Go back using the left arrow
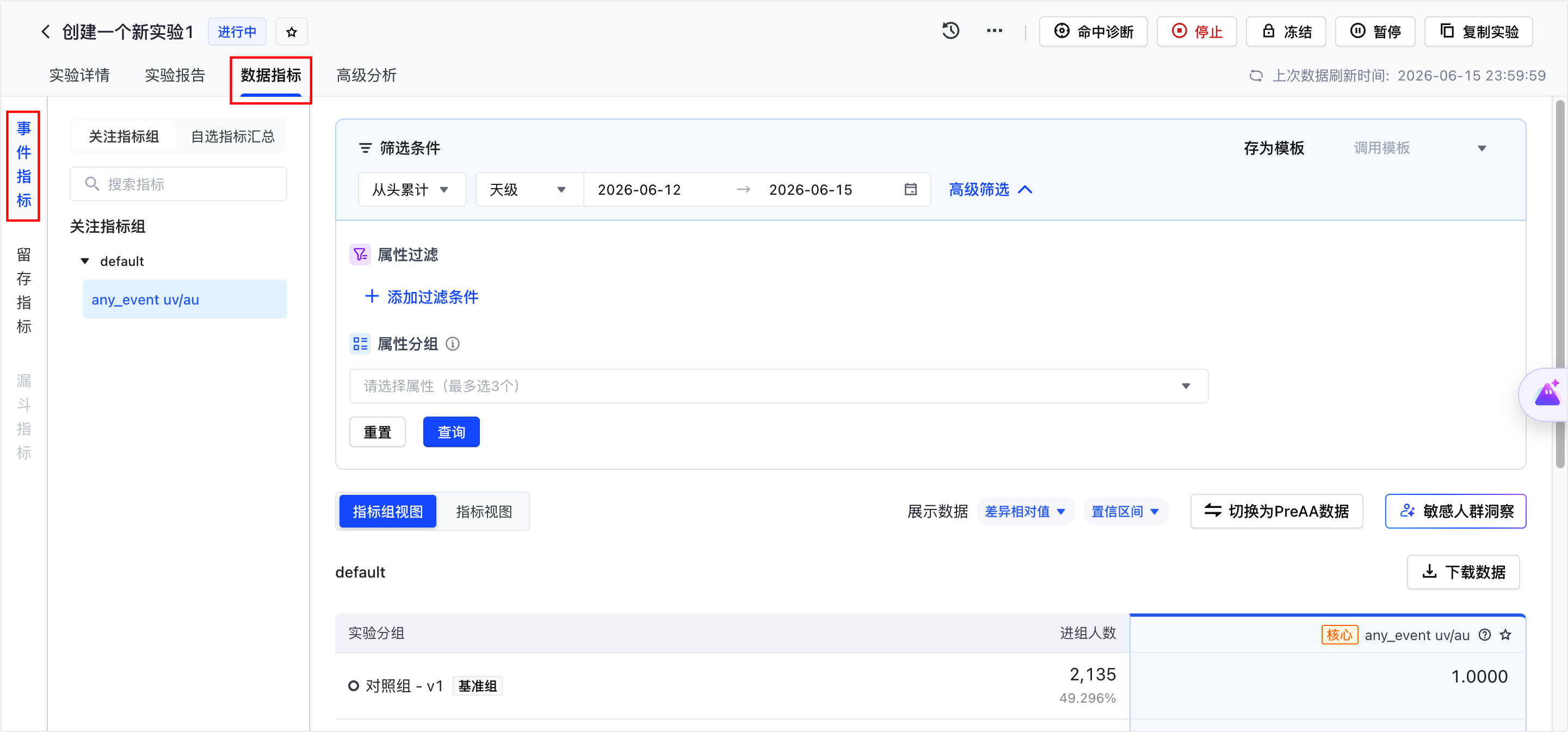The height and width of the screenshot is (732, 1568). point(46,32)
